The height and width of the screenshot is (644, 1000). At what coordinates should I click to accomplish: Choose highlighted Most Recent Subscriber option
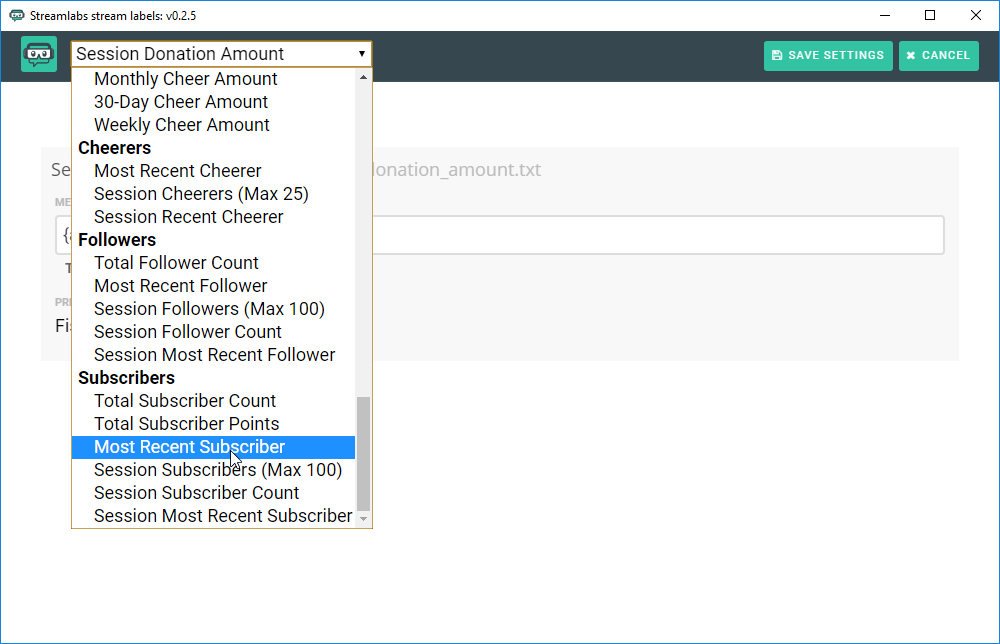[213, 447]
